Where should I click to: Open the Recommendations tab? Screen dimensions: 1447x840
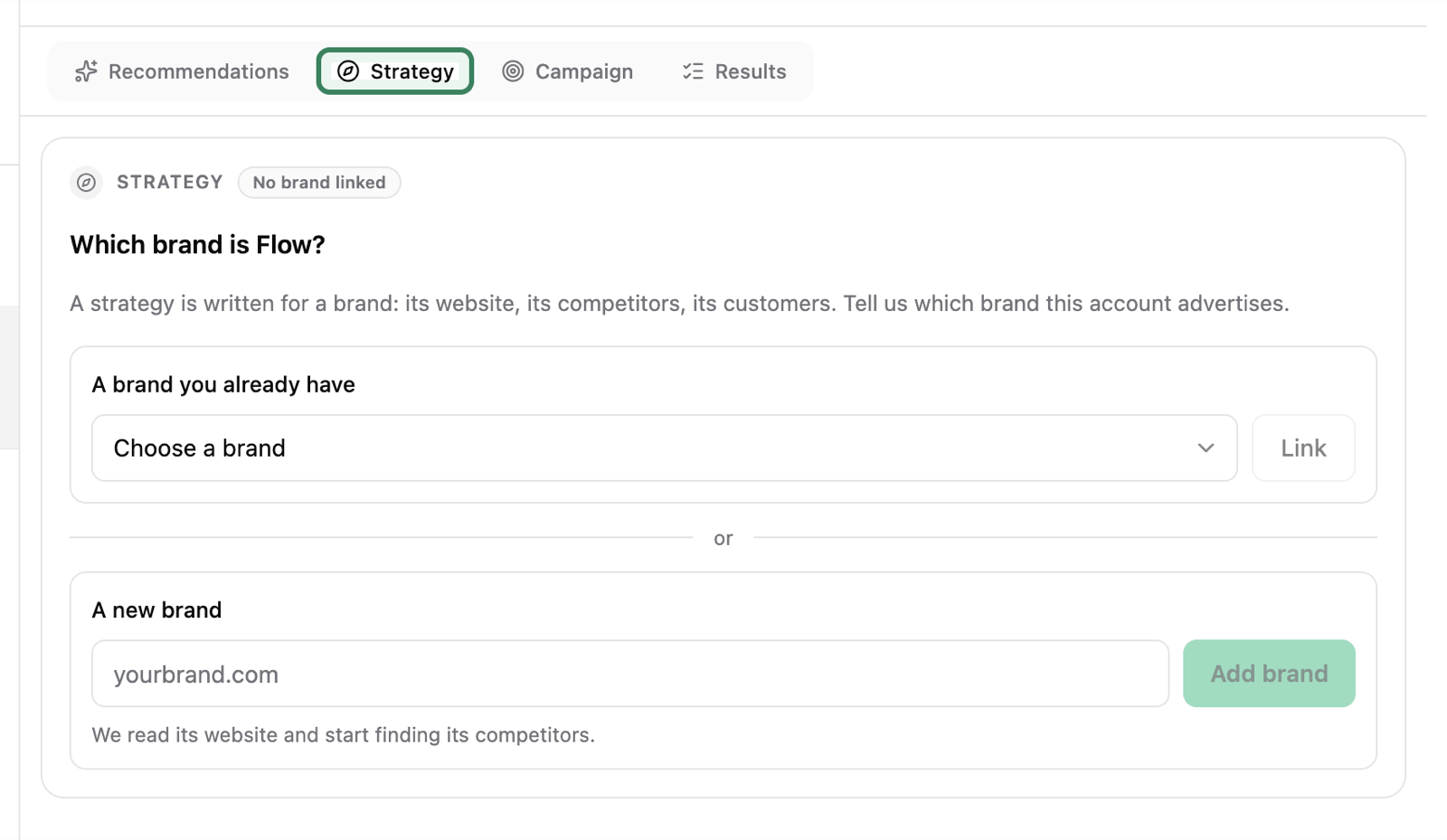182,71
